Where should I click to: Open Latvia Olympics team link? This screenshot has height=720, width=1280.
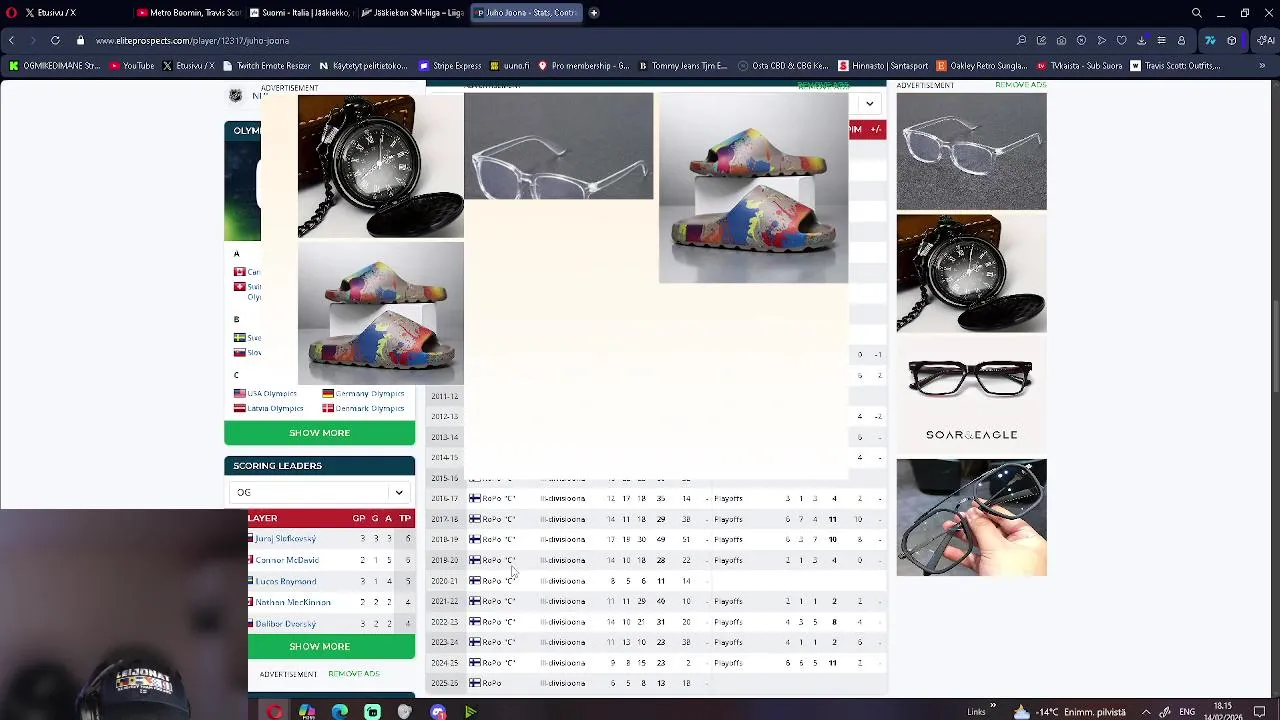[x=275, y=408]
